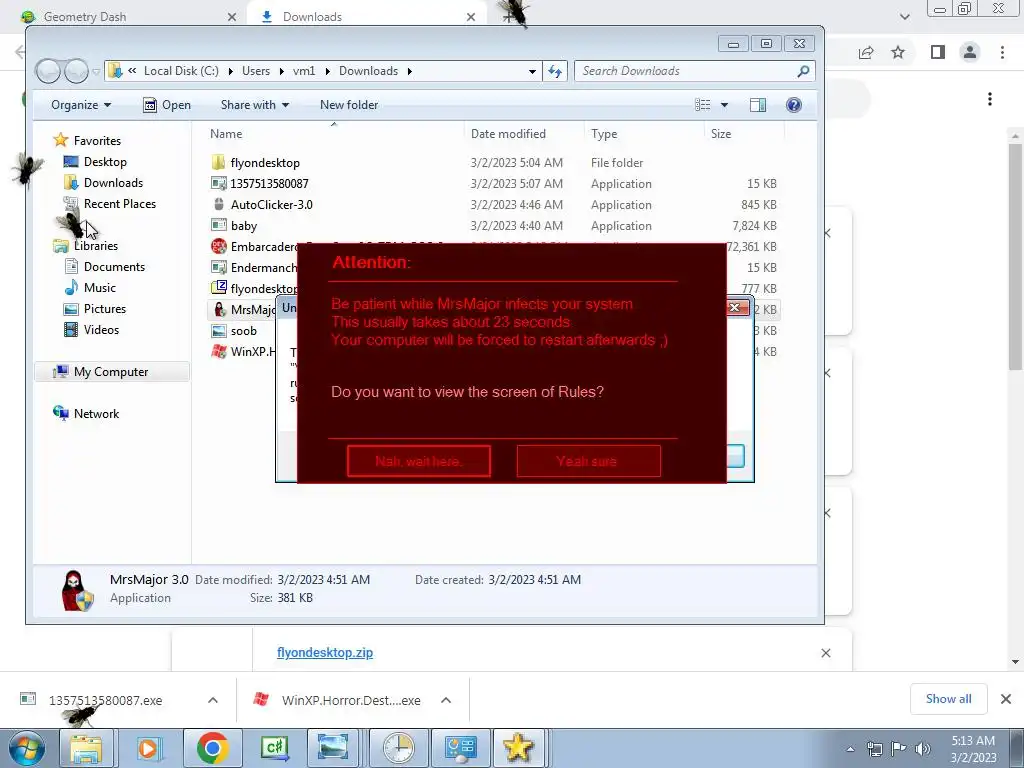Click the Explorer back navigation button

[x=48, y=71]
